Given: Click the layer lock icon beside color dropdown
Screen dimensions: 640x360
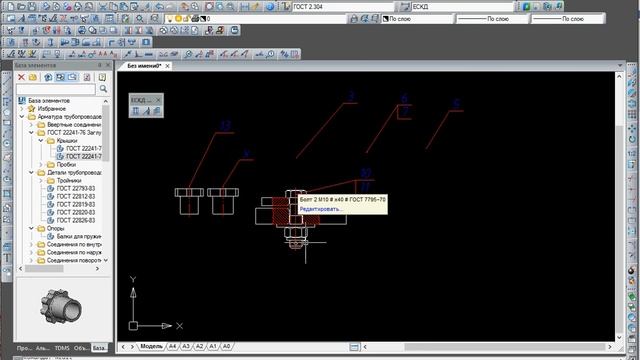Looking at the screenshot, I should click(x=354, y=18).
